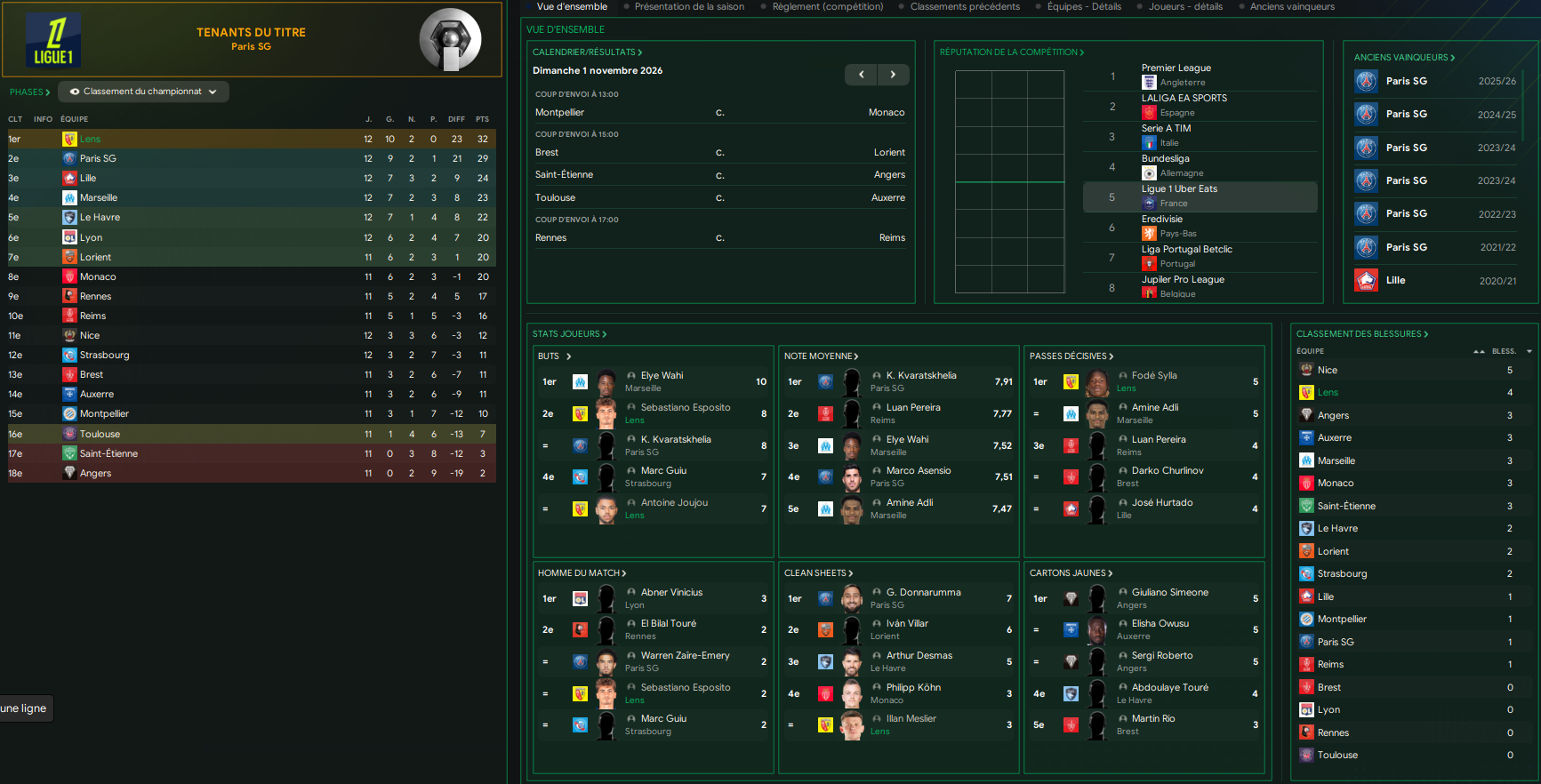Image resolution: width=1541 pixels, height=784 pixels.
Task: Click Sebastiano Esposito's portrait in goals list
Action: (606, 413)
